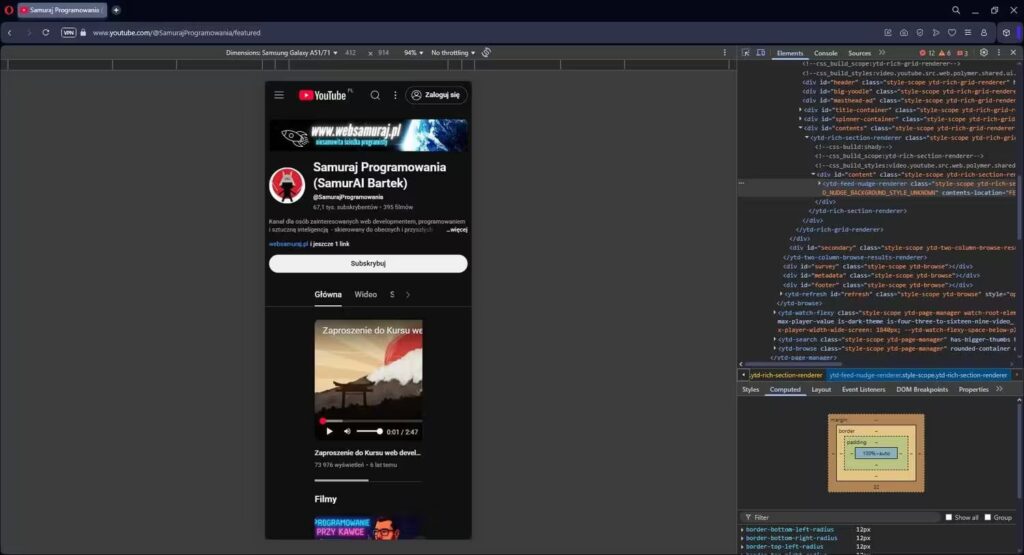Select the Computed sidebar tab

(x=785, y=390)
